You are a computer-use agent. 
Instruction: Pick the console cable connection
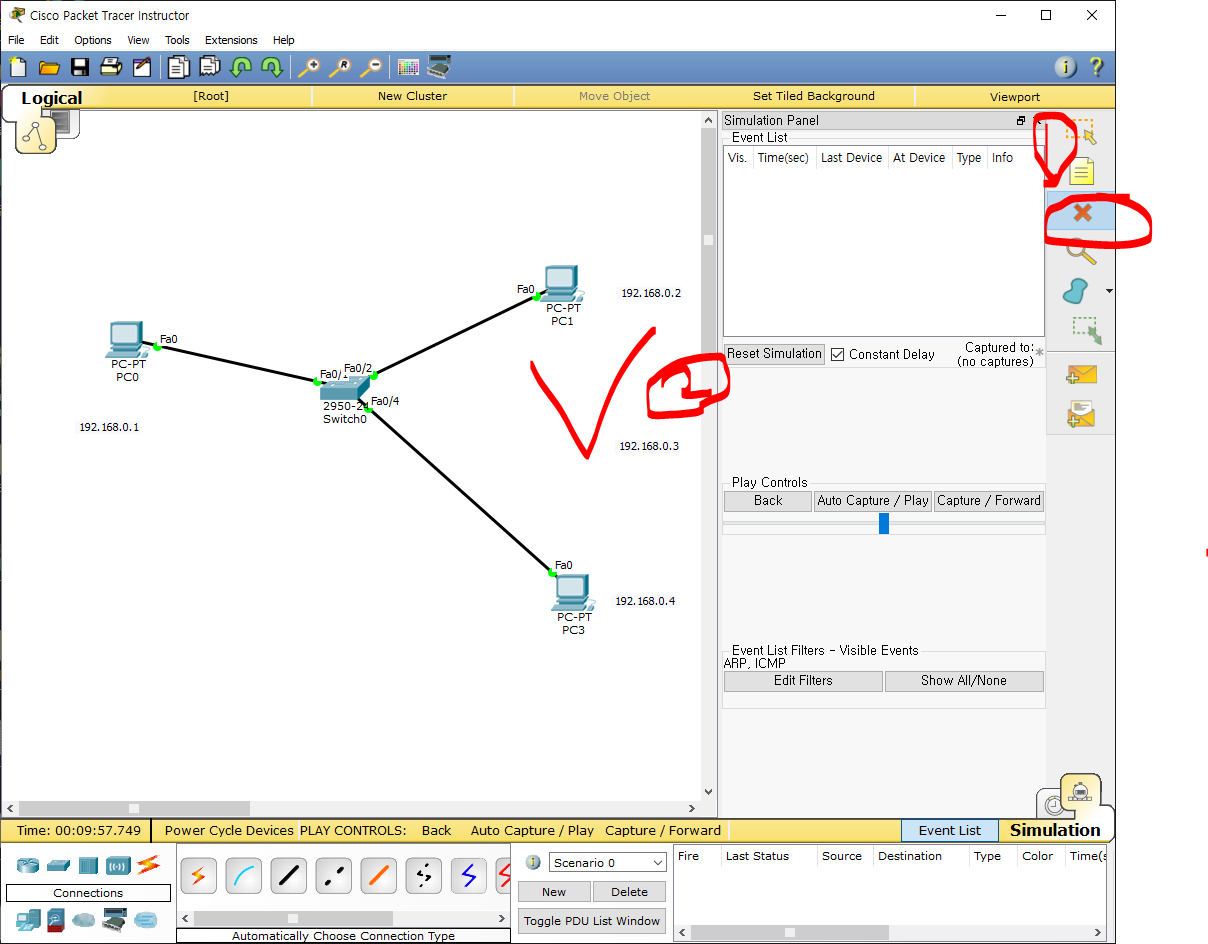243,876
